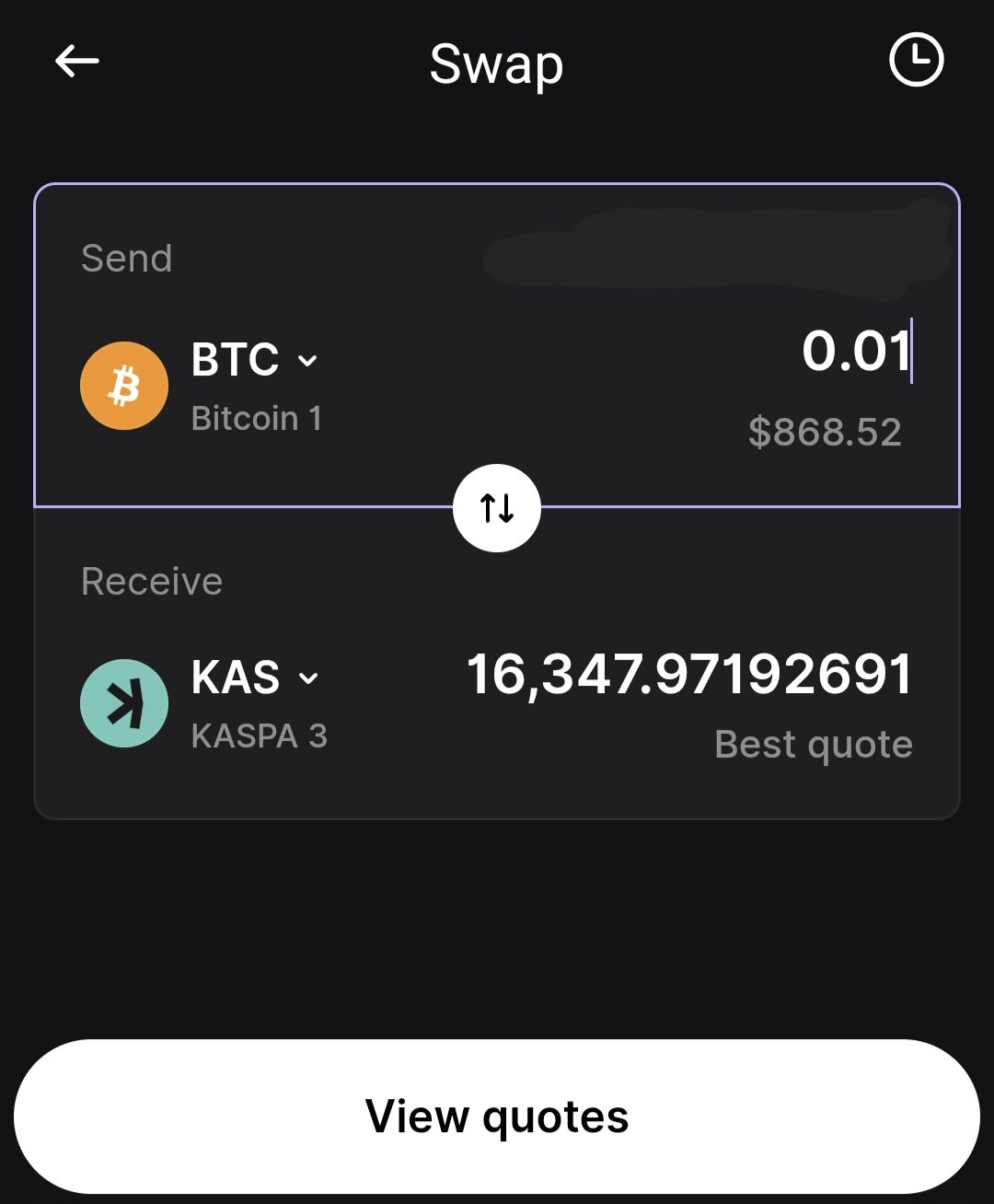Go back using the left arrow

click(x=77, y=62)
